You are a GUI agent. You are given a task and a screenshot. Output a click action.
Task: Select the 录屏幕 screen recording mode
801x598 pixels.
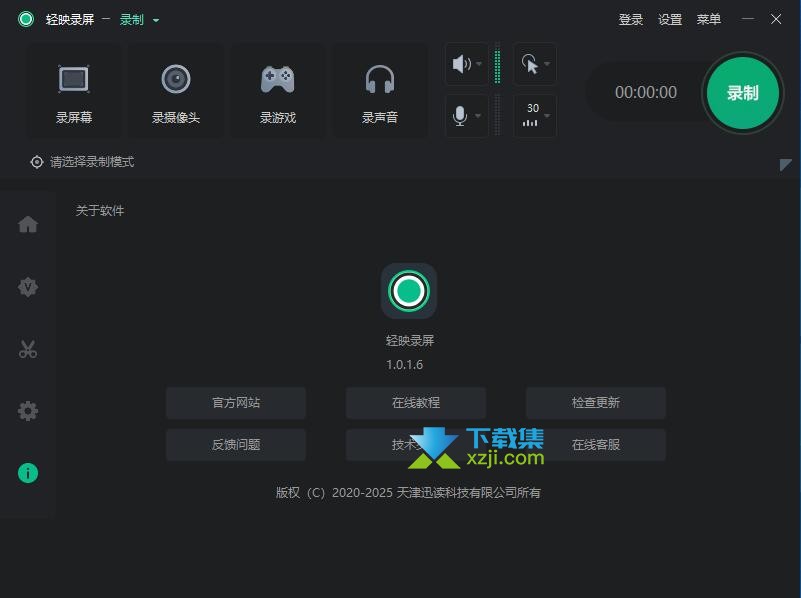[74, 91]
